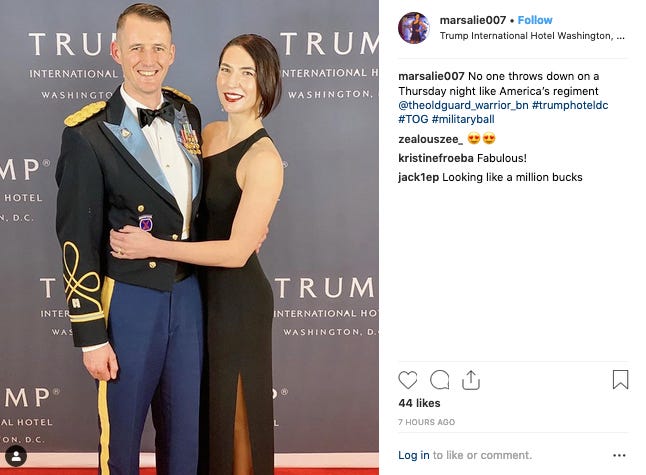Open Trump International Hotel Washington location link
646x475 pixels.
coord(532,36)
